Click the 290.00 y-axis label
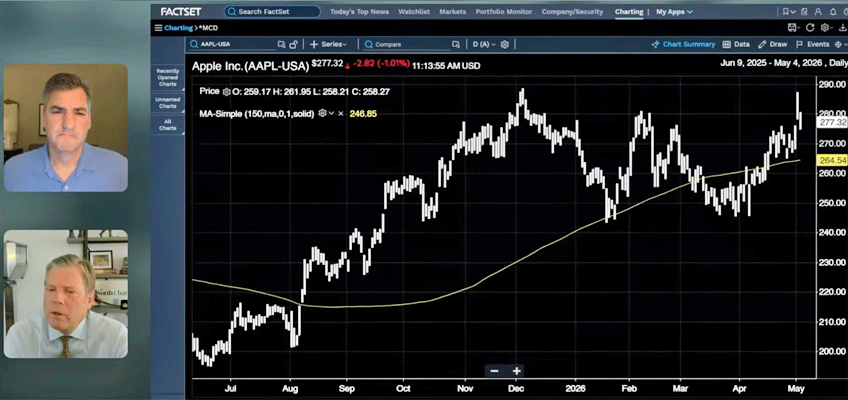Image resolution: width=848 pixels, height=400 pixels. pos(832,84)
